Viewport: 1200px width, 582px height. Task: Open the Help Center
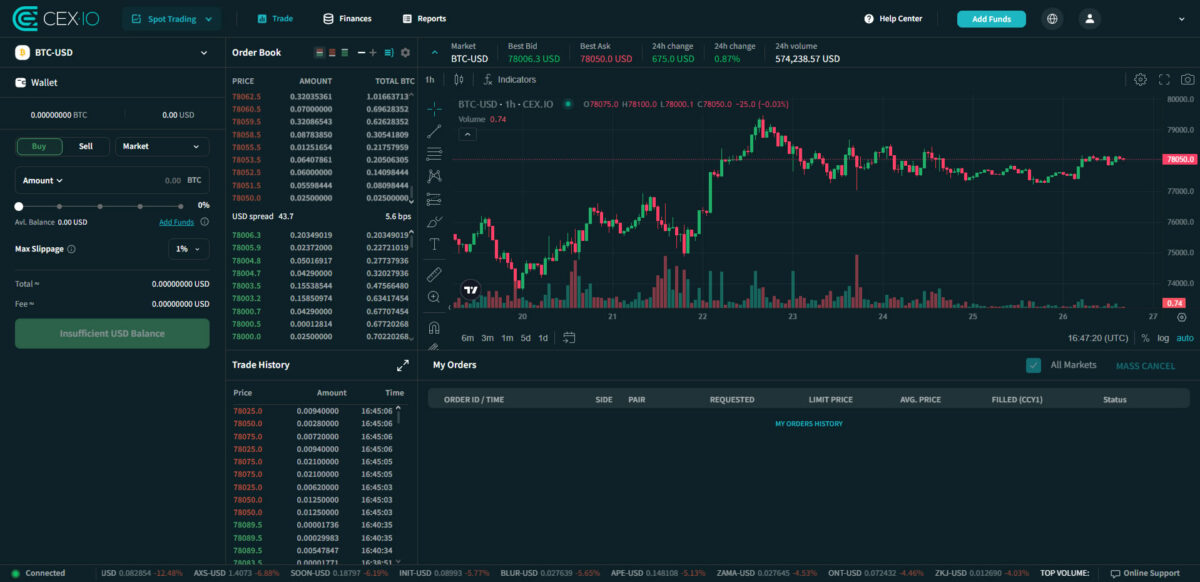click(x=893, y=18)
